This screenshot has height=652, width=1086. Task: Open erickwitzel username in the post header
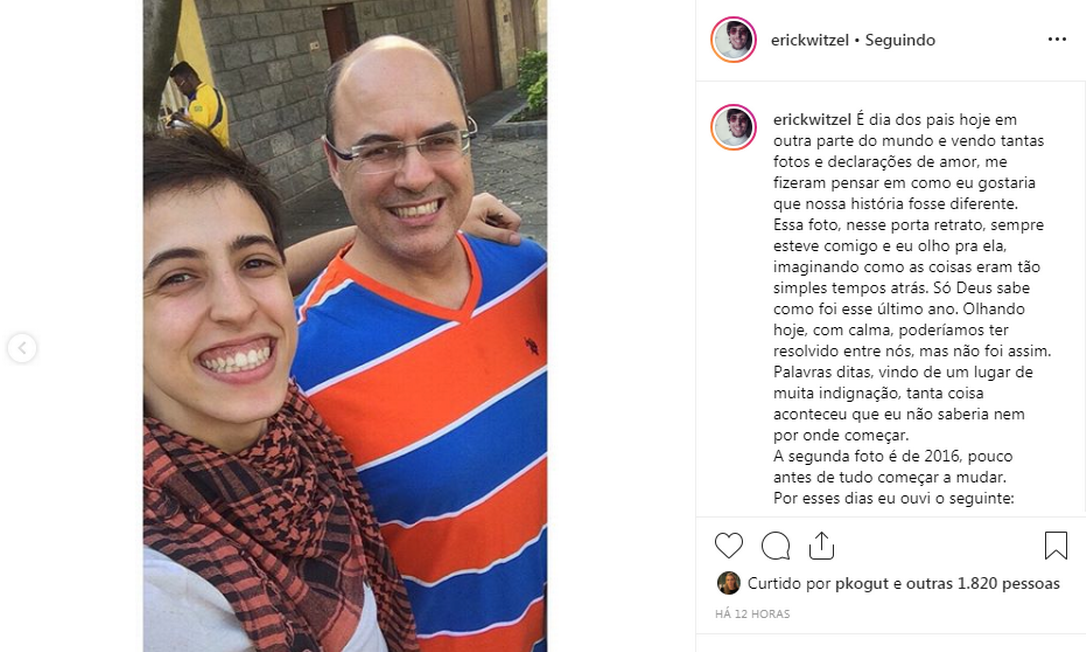pyautogui.click(x=810, y=40)
